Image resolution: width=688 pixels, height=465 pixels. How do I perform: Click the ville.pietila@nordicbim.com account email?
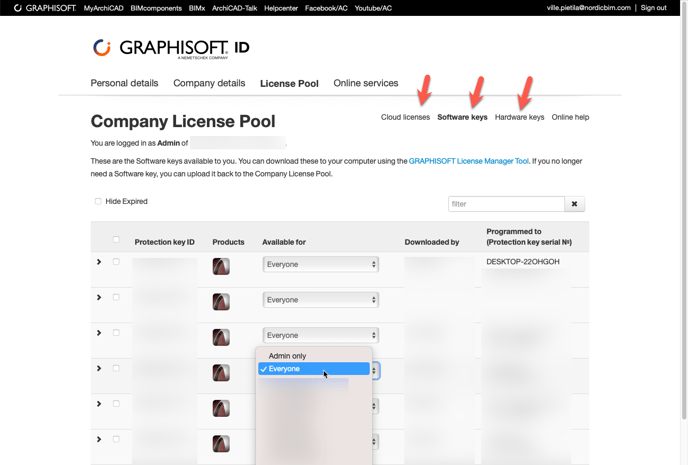pos(588,8)
